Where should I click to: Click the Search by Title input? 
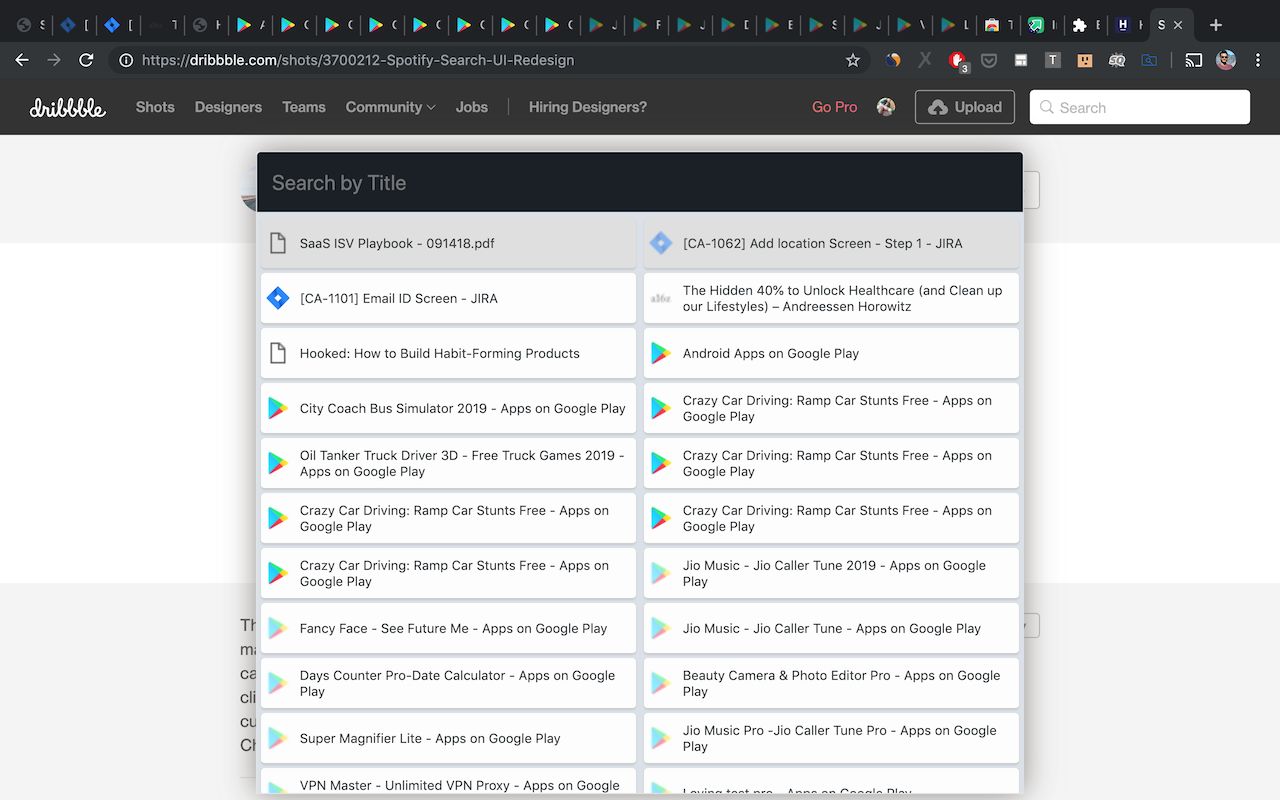640,183
